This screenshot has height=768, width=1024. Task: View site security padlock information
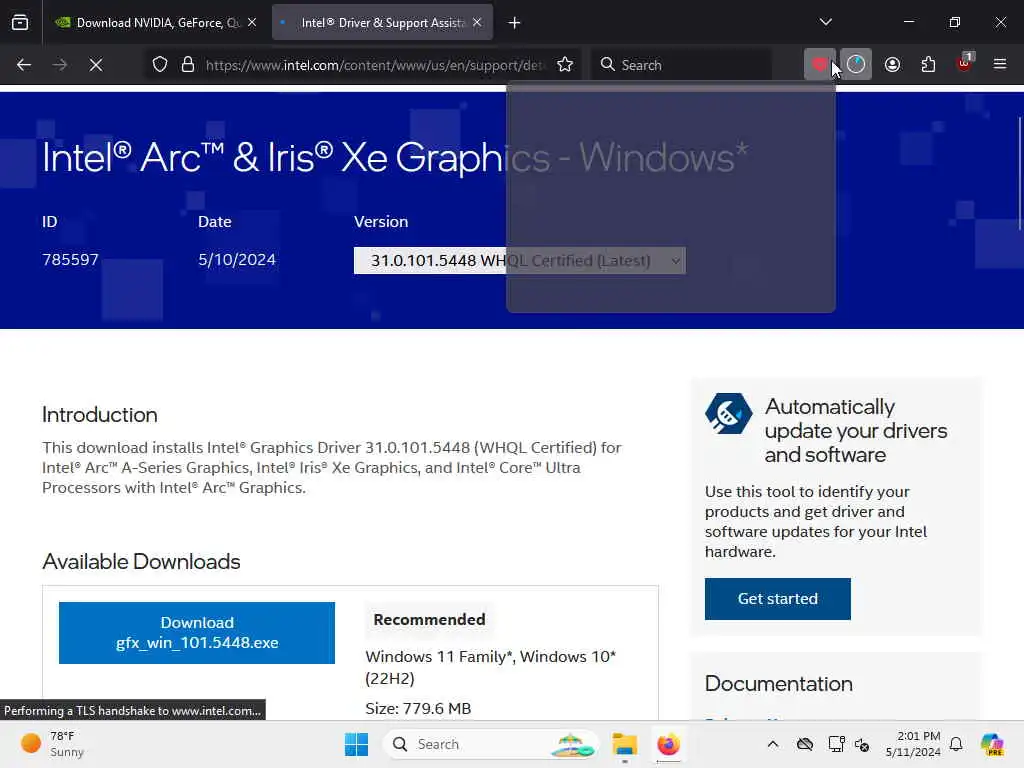click(188, 65)
